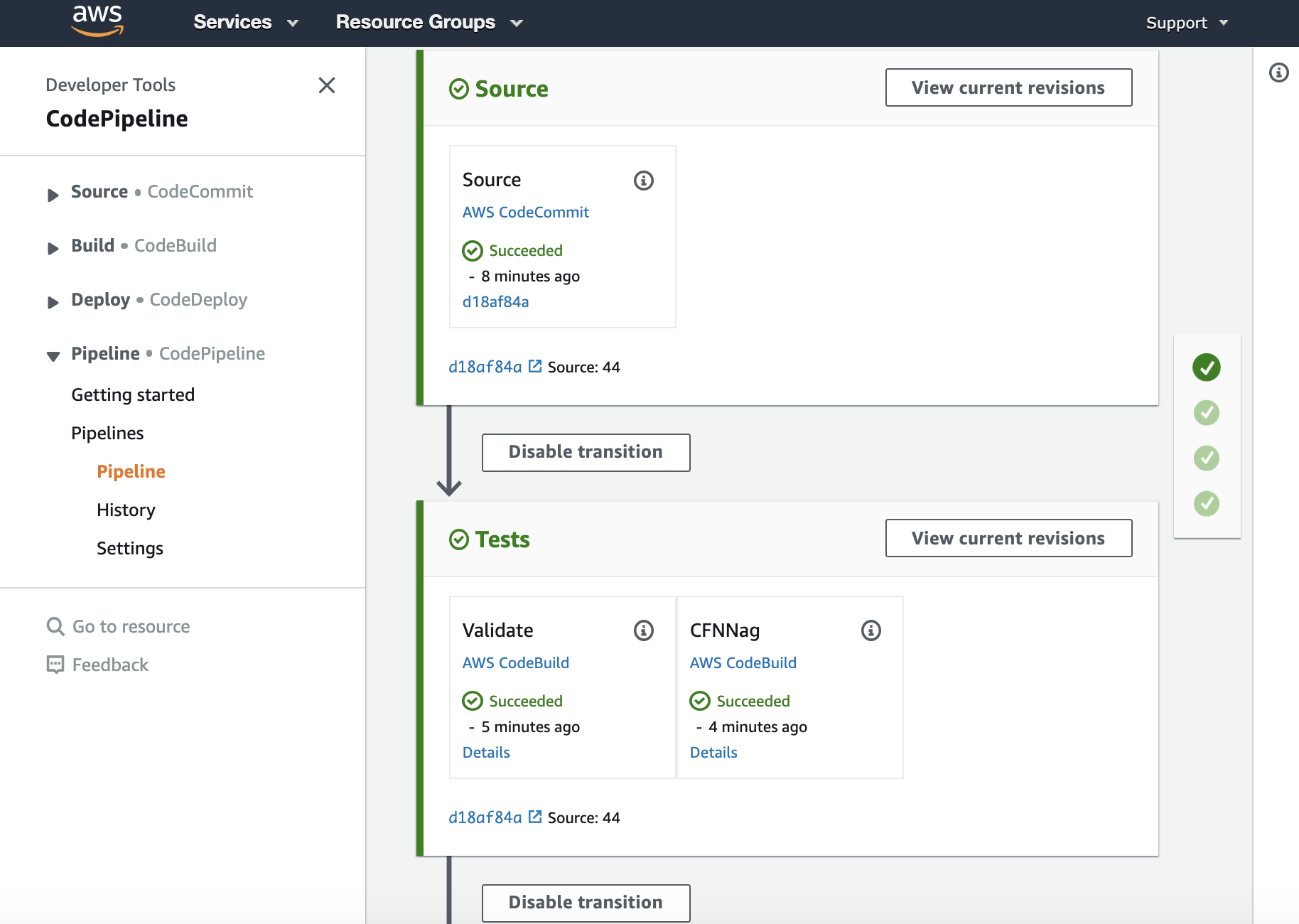
Task: Open the Resource Groups dropdown
Action: click(429, 22)
